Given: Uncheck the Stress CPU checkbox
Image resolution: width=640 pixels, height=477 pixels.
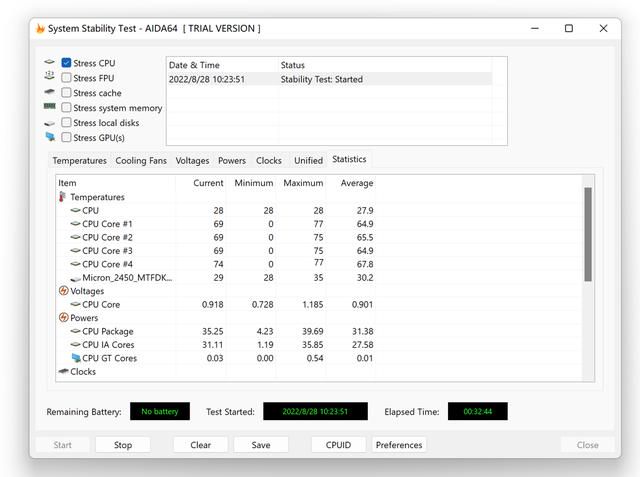Looking at the screenshot, I should tap(66, 63).
